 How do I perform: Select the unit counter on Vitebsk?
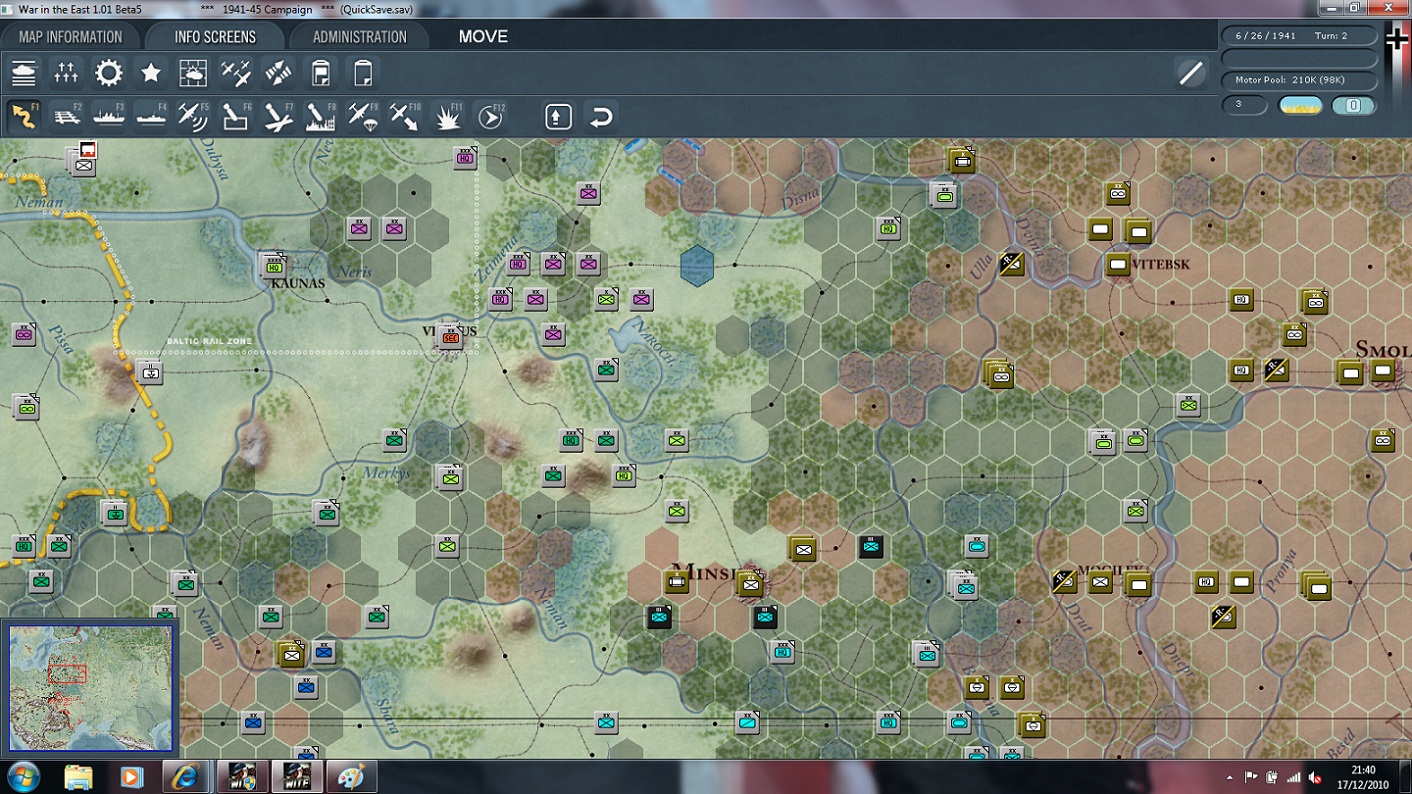[1118, 265]
